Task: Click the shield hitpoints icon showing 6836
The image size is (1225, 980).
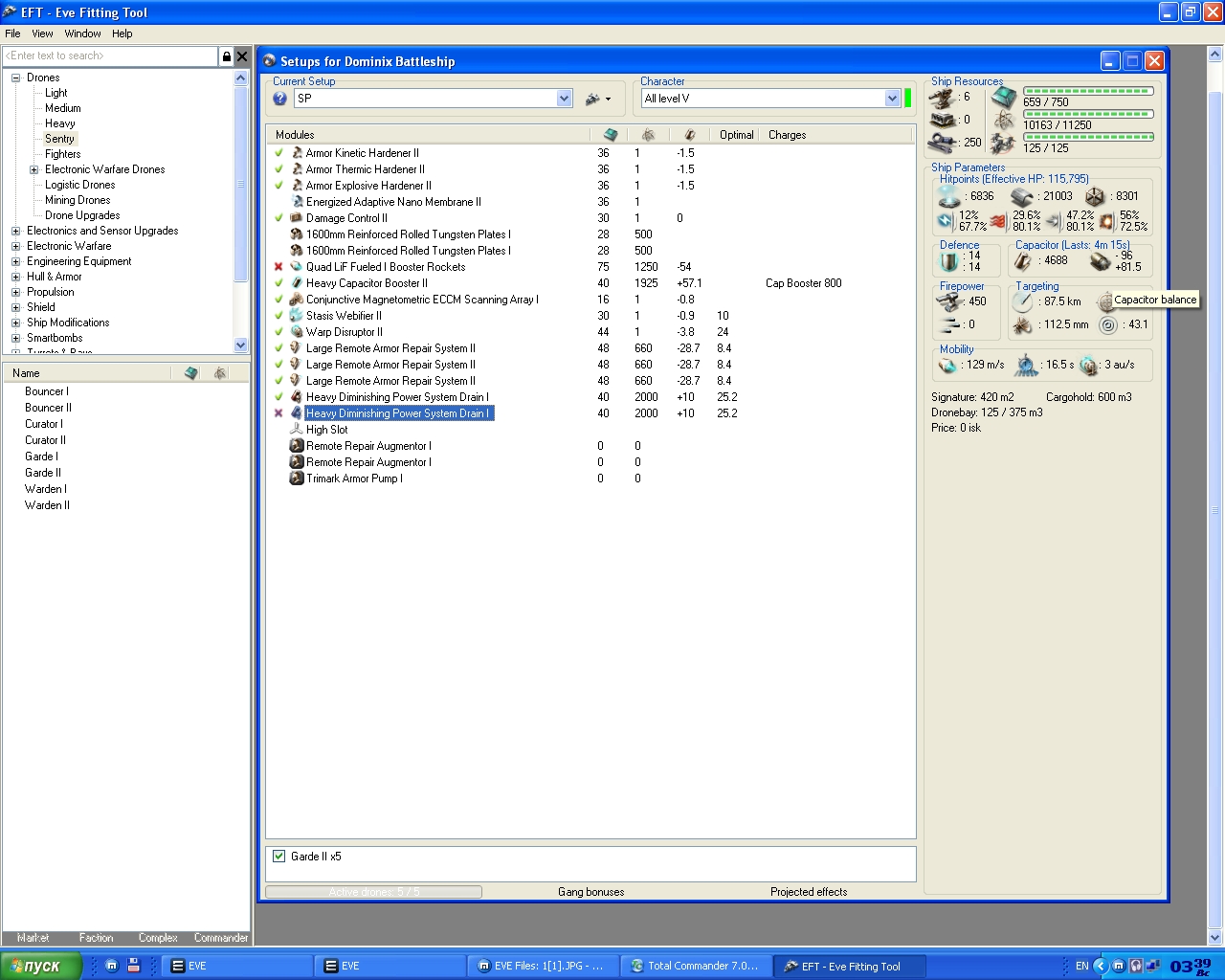Action: click(x=949, y=196)
